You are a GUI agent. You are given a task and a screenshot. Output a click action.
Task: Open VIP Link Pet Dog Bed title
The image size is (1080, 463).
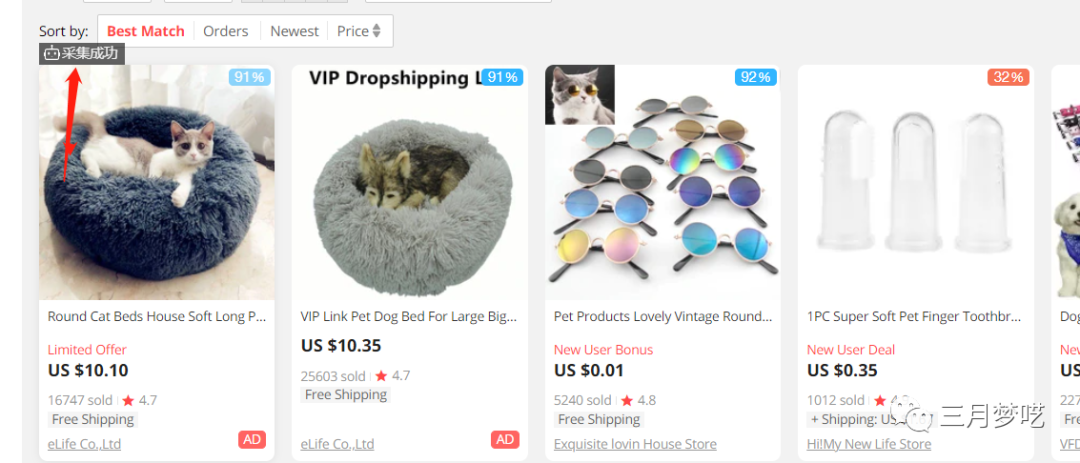pyautogui.click(x=409, y=316)
